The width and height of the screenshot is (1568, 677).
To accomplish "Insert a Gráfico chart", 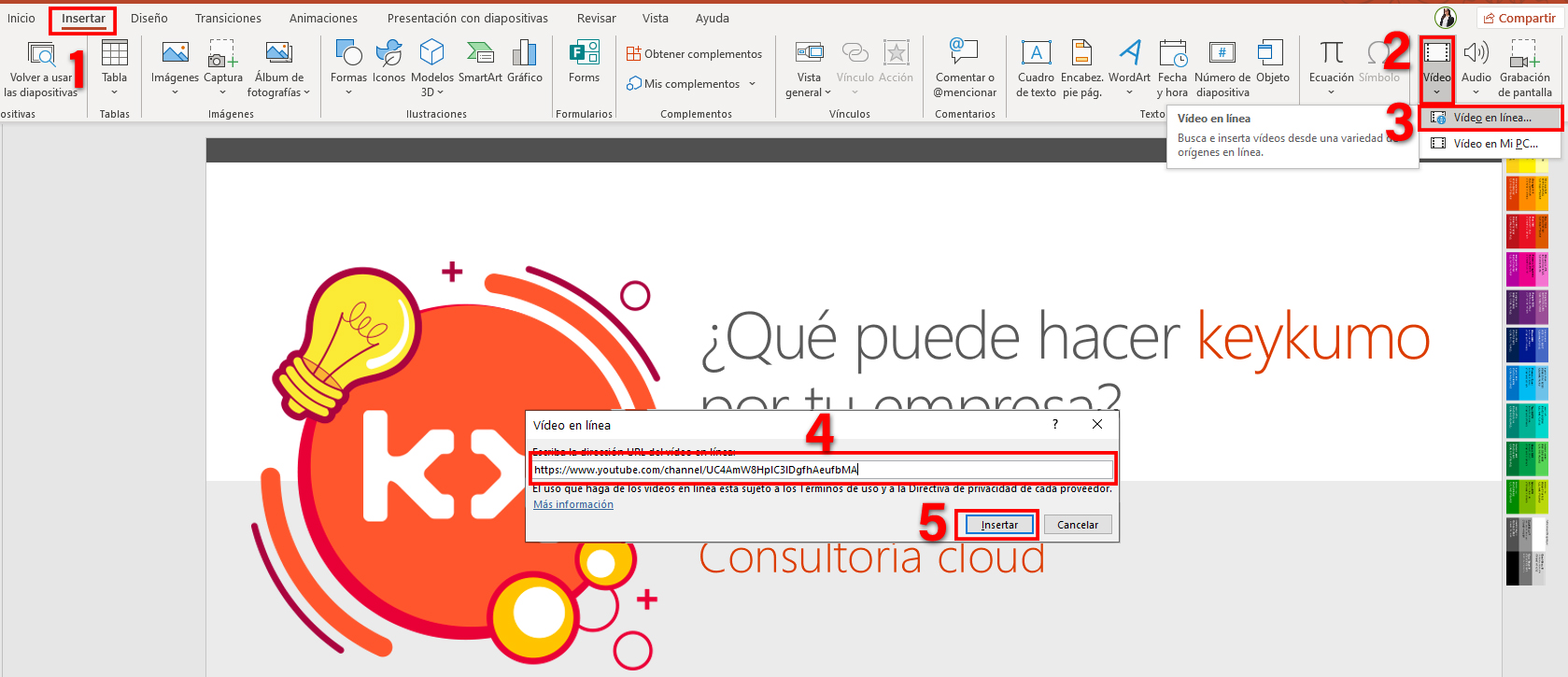I will [x=525, y=62].
